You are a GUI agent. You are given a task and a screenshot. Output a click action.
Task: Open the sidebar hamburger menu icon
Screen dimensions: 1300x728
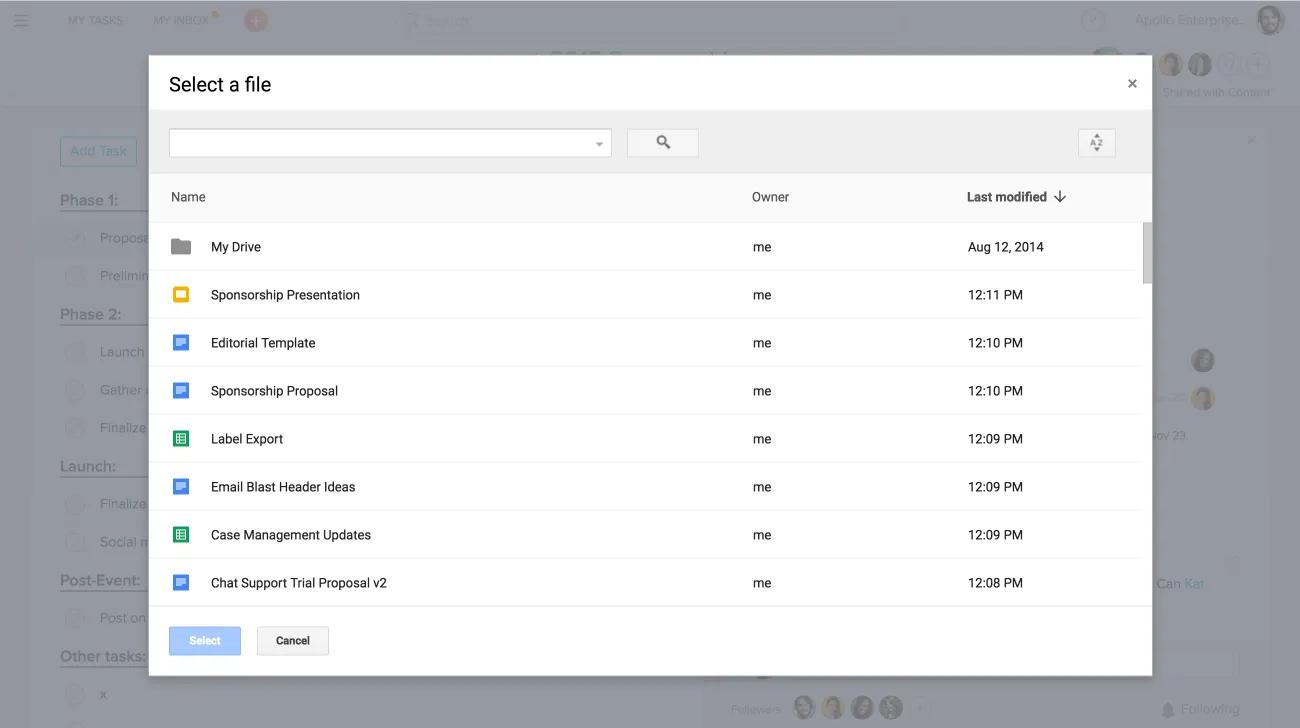[21, 19]
